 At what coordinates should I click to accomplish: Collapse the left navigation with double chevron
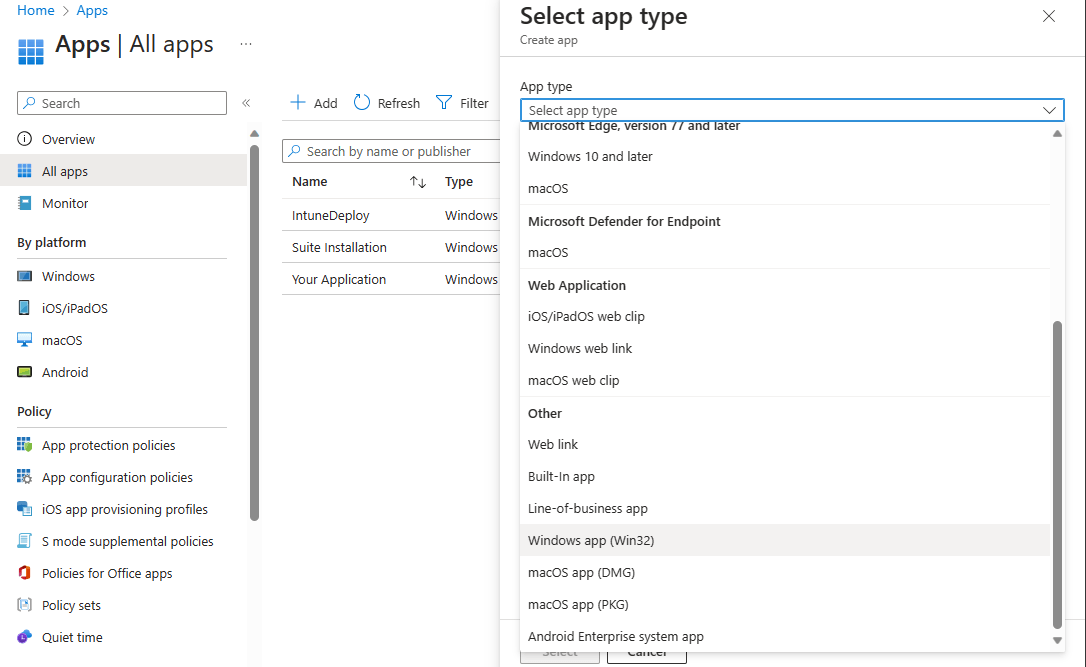click(x=246, y=103)
